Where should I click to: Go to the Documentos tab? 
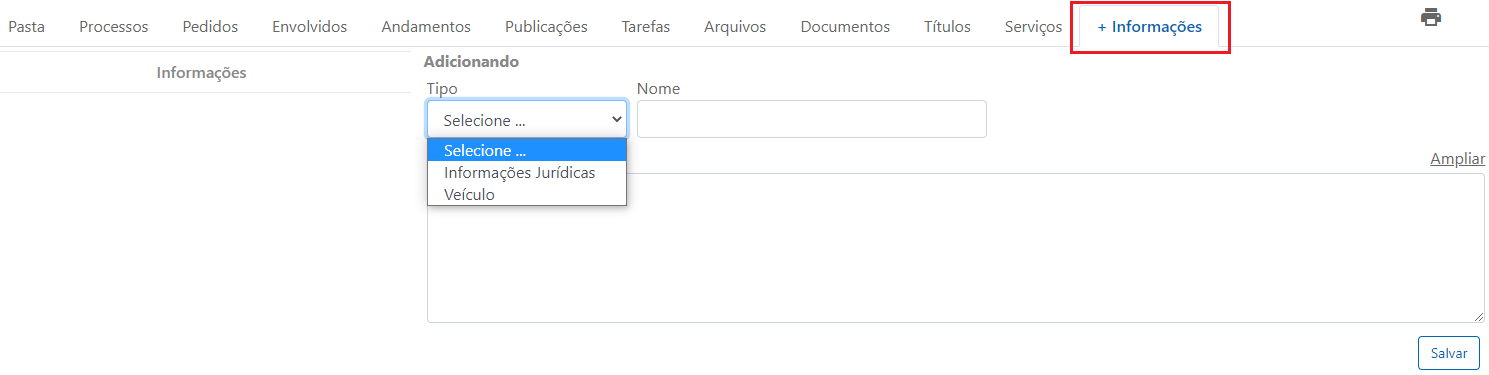(x=845, y=27)
